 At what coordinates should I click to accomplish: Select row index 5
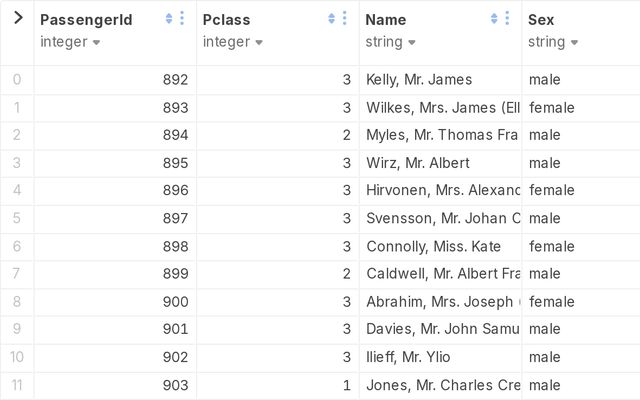[17, 218]
